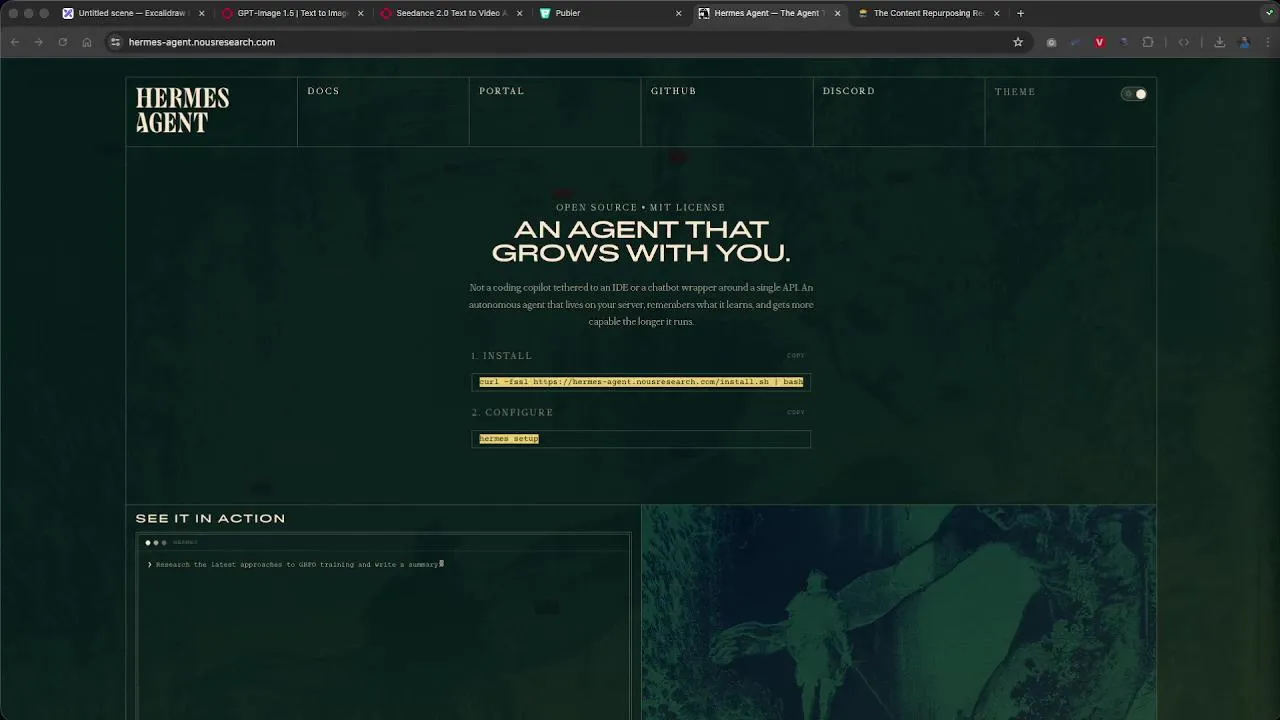The image size is (1280, 720).
Task: Click the blue checkmark extension icon
Action: [1075, 42]
